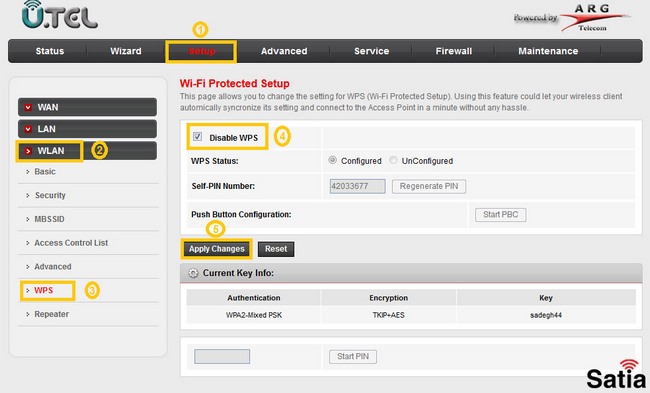Open the Wizard tab
Image resolution: width=650 pixels, height=393 pixels.
[126, 51]
